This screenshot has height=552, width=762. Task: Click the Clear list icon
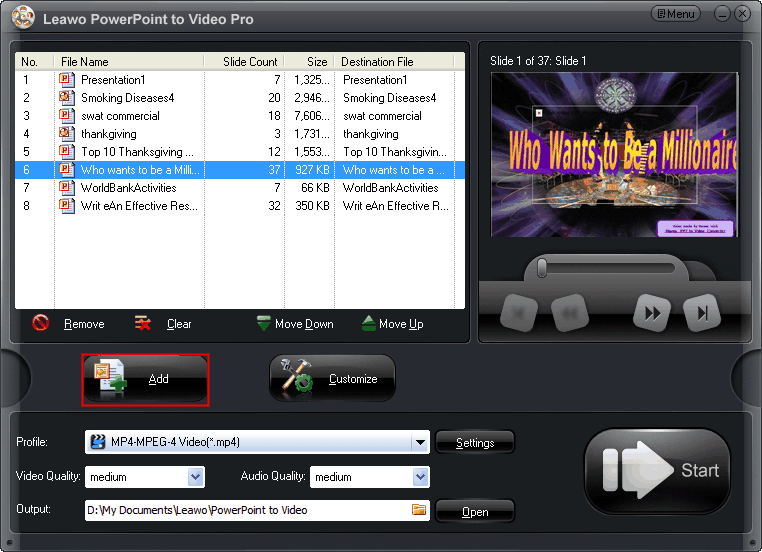click(144, 323)
